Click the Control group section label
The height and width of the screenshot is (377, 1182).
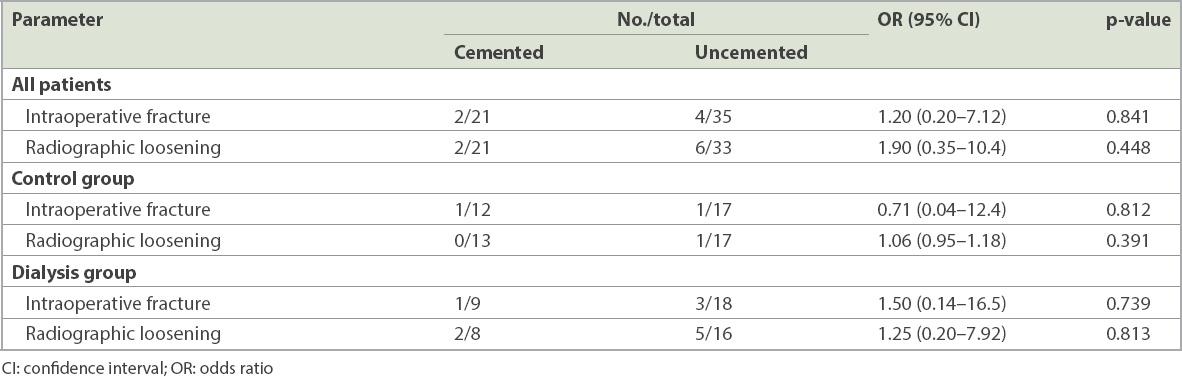click(x=73, y=179)
